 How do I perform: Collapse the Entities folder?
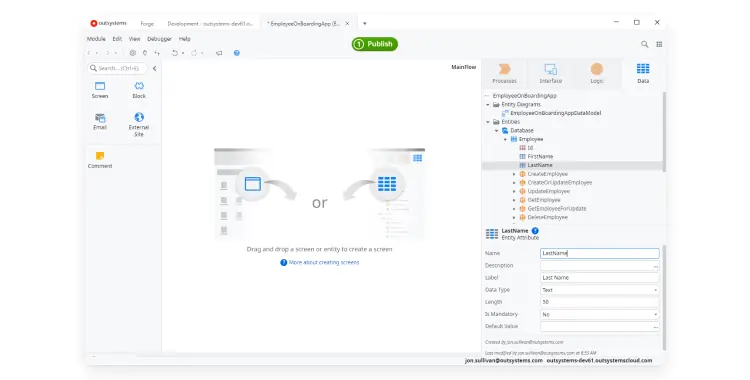[x=488, y=122]
